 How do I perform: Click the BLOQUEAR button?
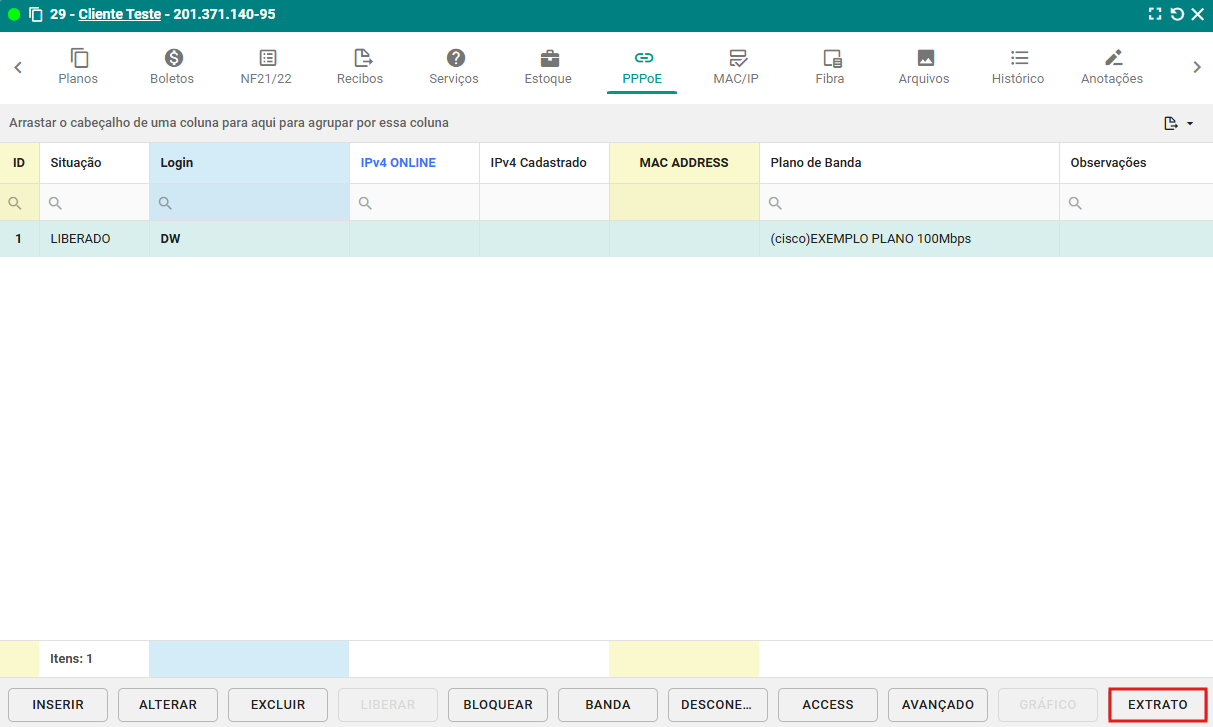(x=498, y=705)
